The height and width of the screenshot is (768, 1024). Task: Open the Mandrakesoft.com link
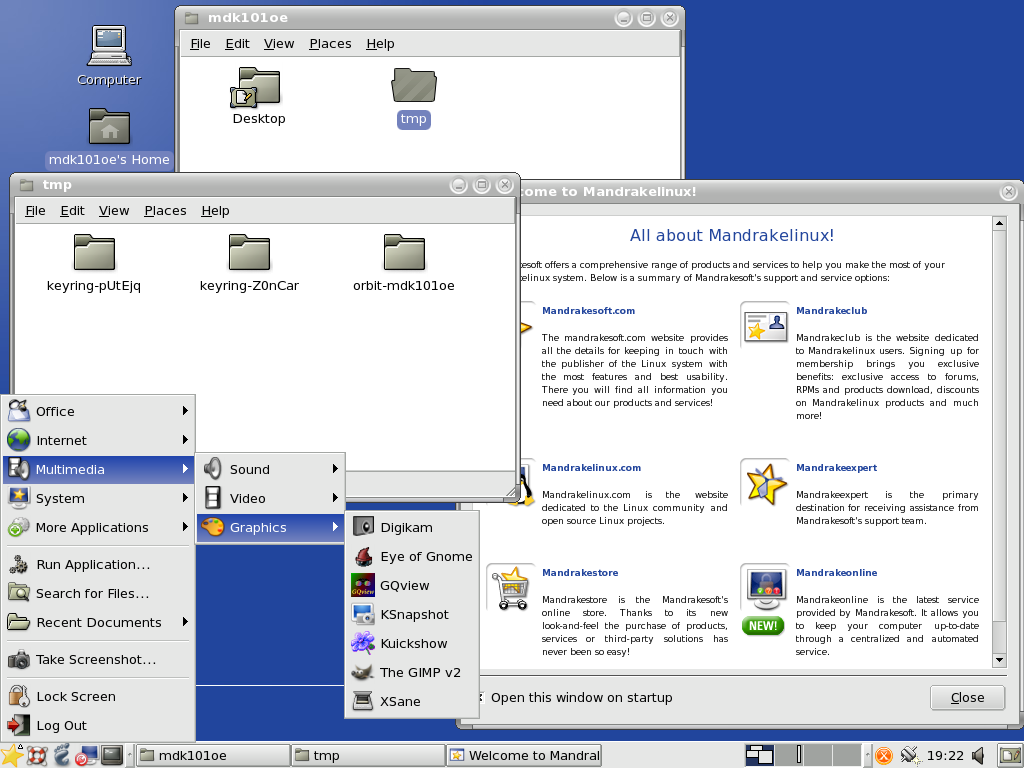(588, 311)
